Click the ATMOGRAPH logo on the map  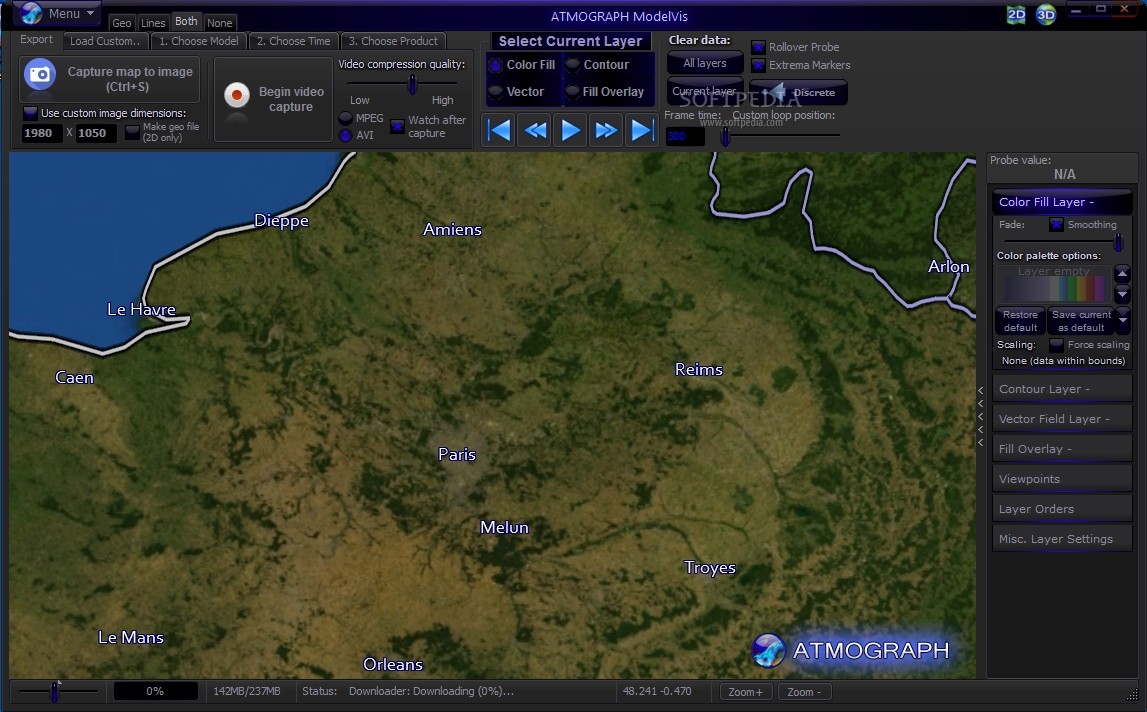852,650
